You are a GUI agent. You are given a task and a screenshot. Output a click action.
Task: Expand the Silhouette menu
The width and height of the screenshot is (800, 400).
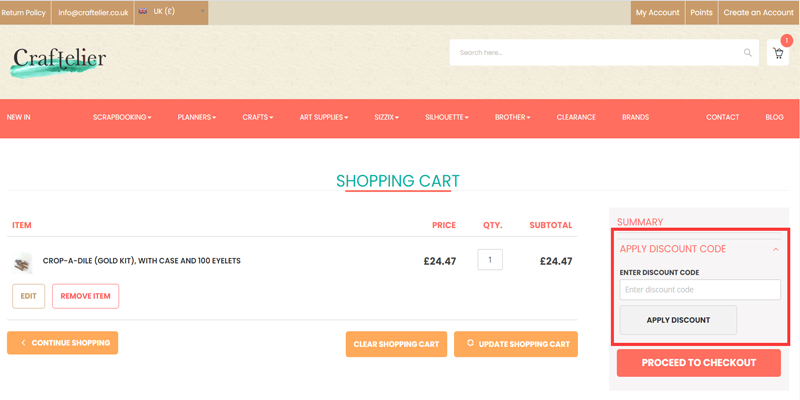446,117
